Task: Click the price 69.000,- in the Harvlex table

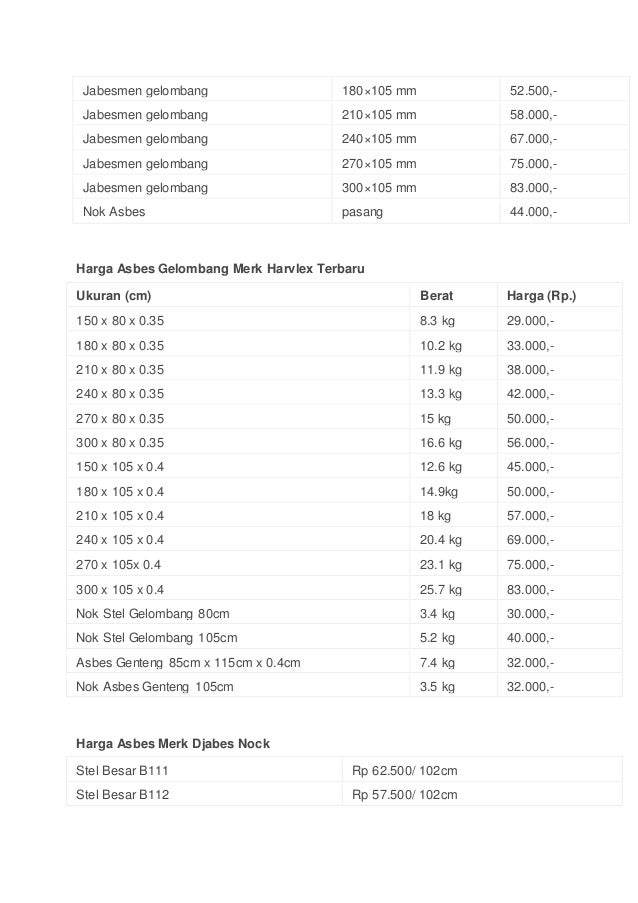Action: (x=530, y=540)
